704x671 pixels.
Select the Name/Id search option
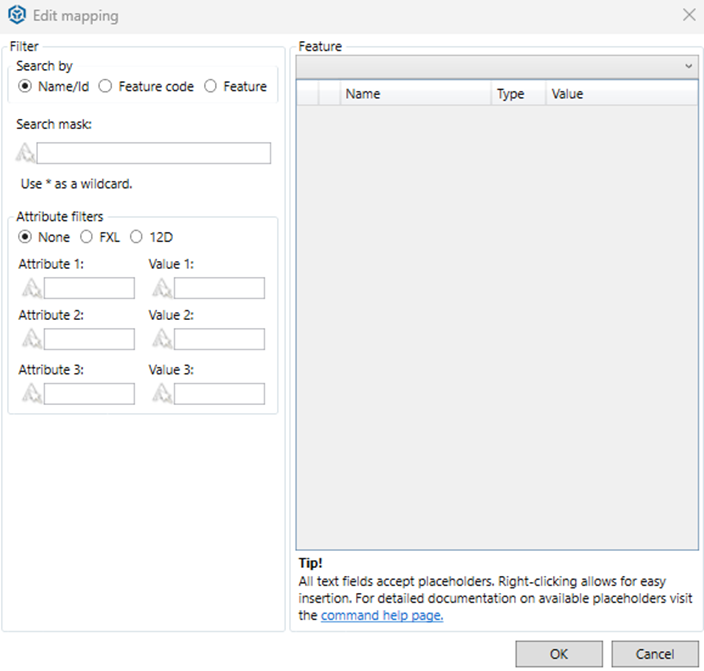tap(26, 87)
